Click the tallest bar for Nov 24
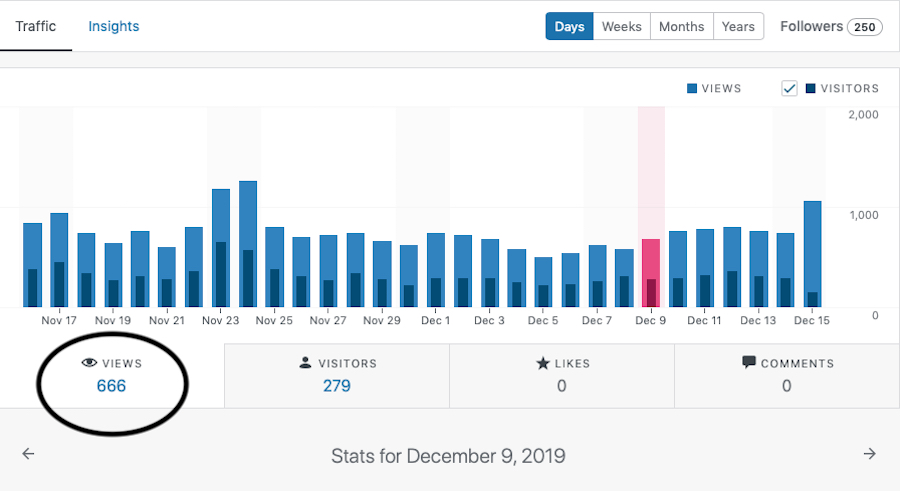The width and height of the screenshot is (900, 491). click(248, 244)
